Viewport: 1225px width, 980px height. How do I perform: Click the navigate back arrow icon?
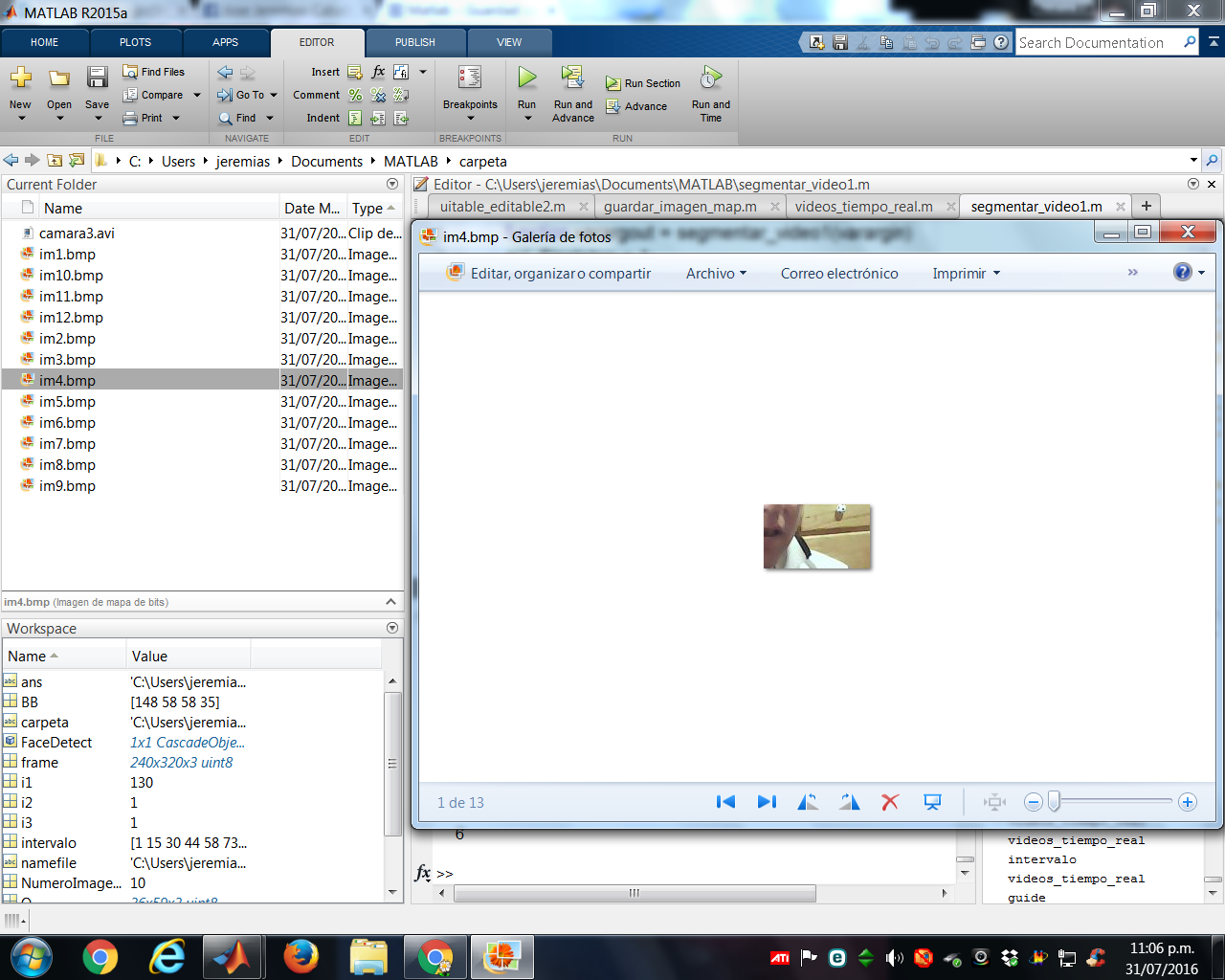[225, 72]
